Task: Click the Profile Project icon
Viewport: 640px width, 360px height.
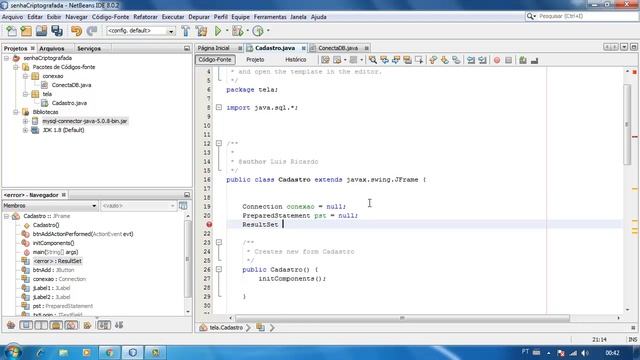Action: click(x=258, y=31)
